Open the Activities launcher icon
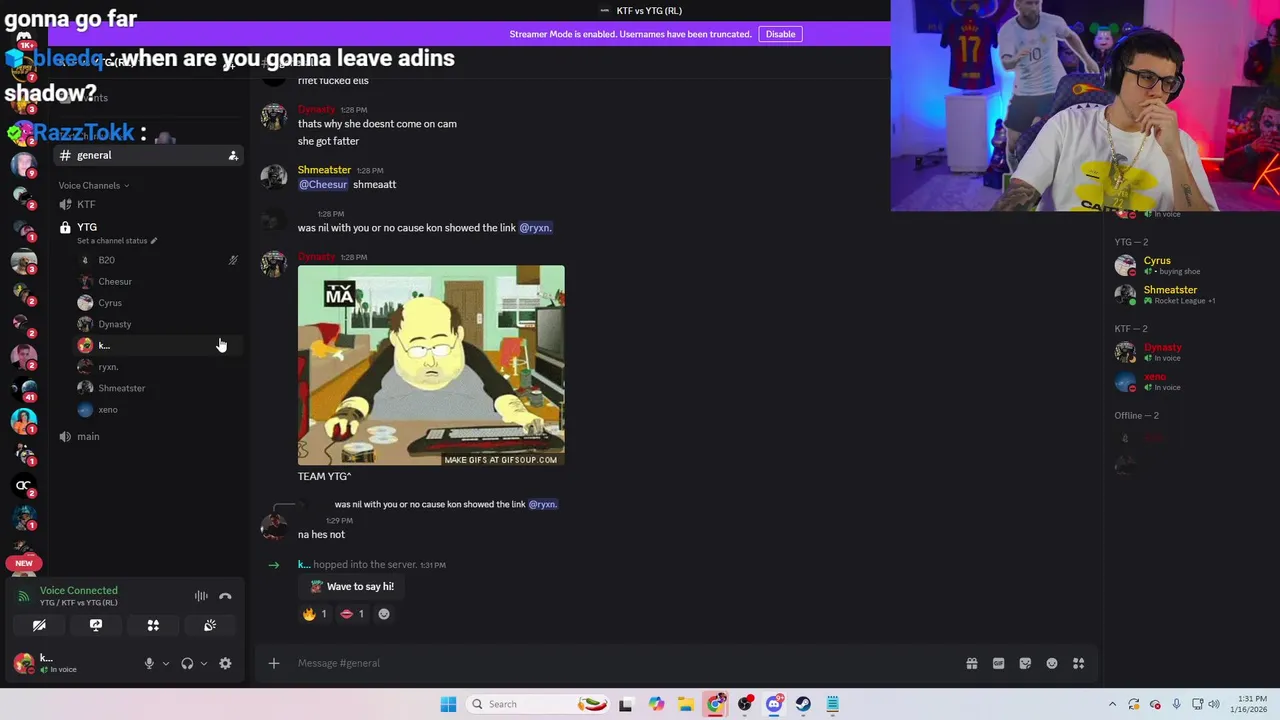 (153, 625)
